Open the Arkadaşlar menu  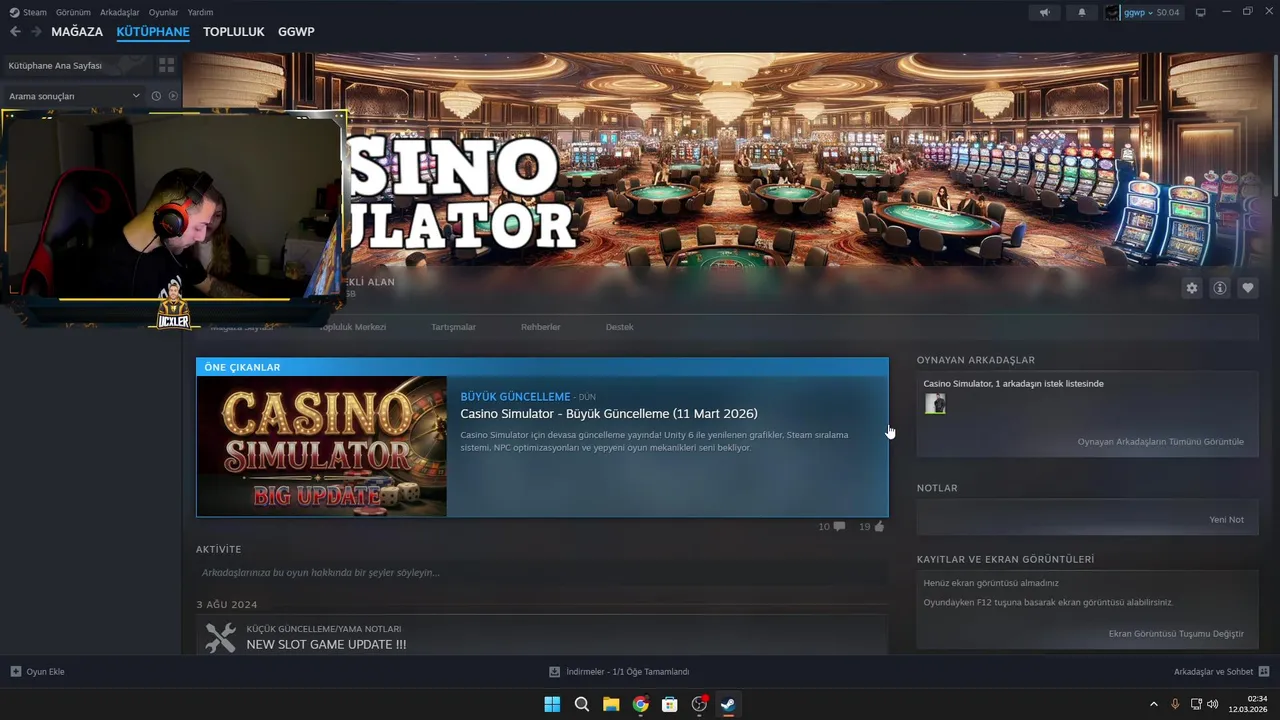120,12
